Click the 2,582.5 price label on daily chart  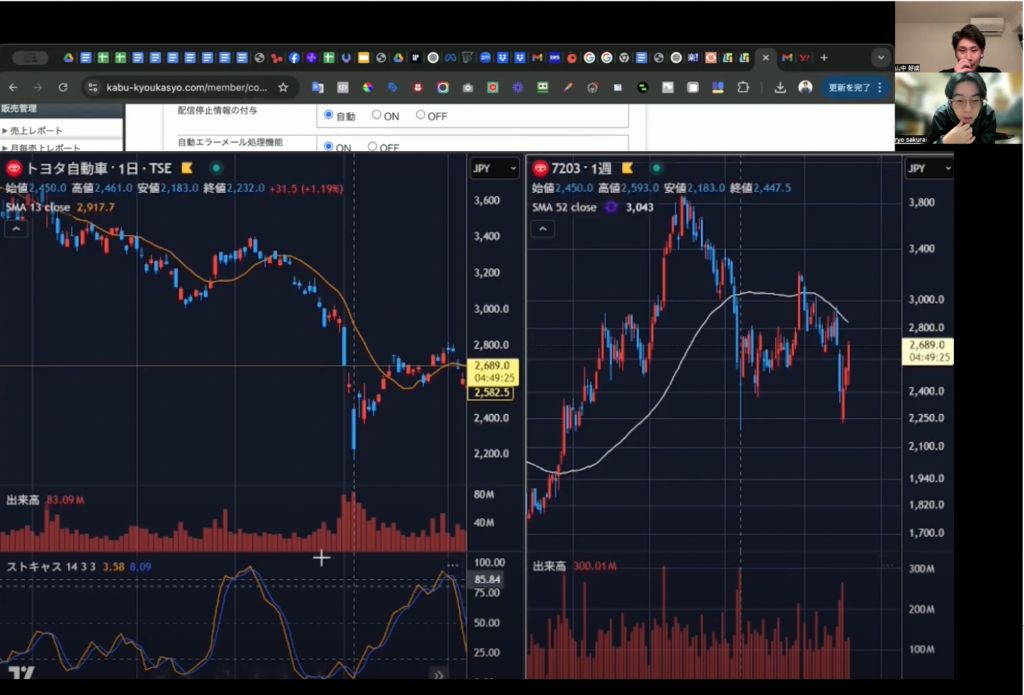point(491,393)
